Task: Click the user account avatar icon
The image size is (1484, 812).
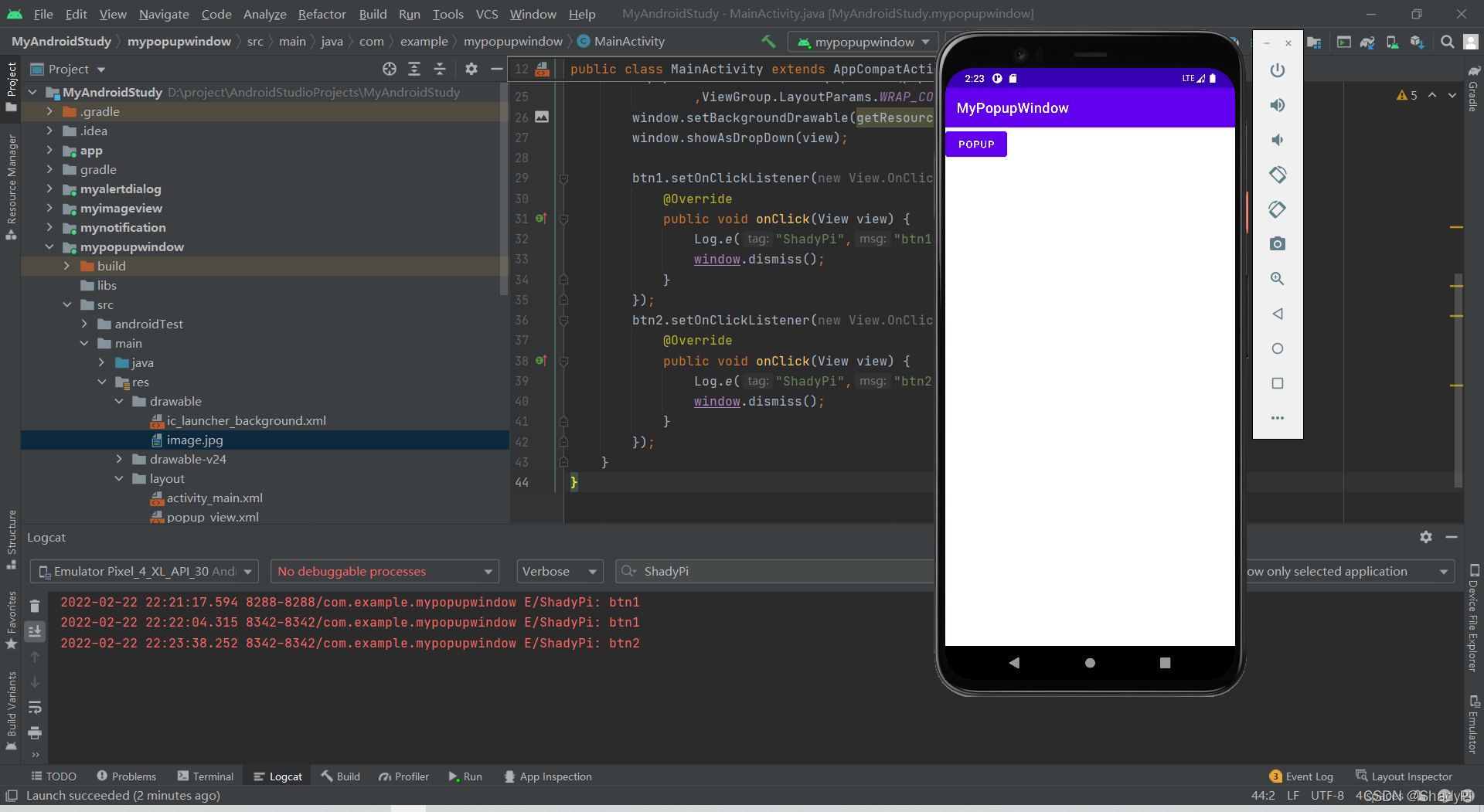Action: point(1472,42)
